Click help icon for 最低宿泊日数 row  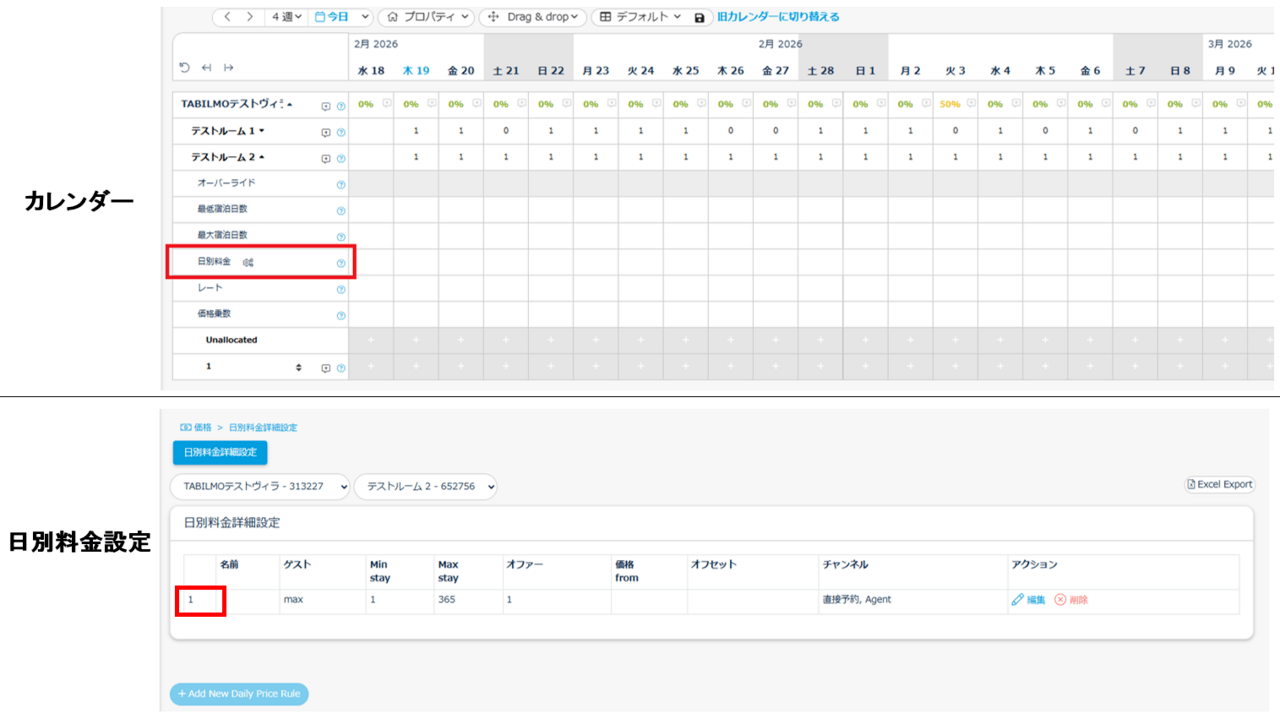(x=341, y=211)
